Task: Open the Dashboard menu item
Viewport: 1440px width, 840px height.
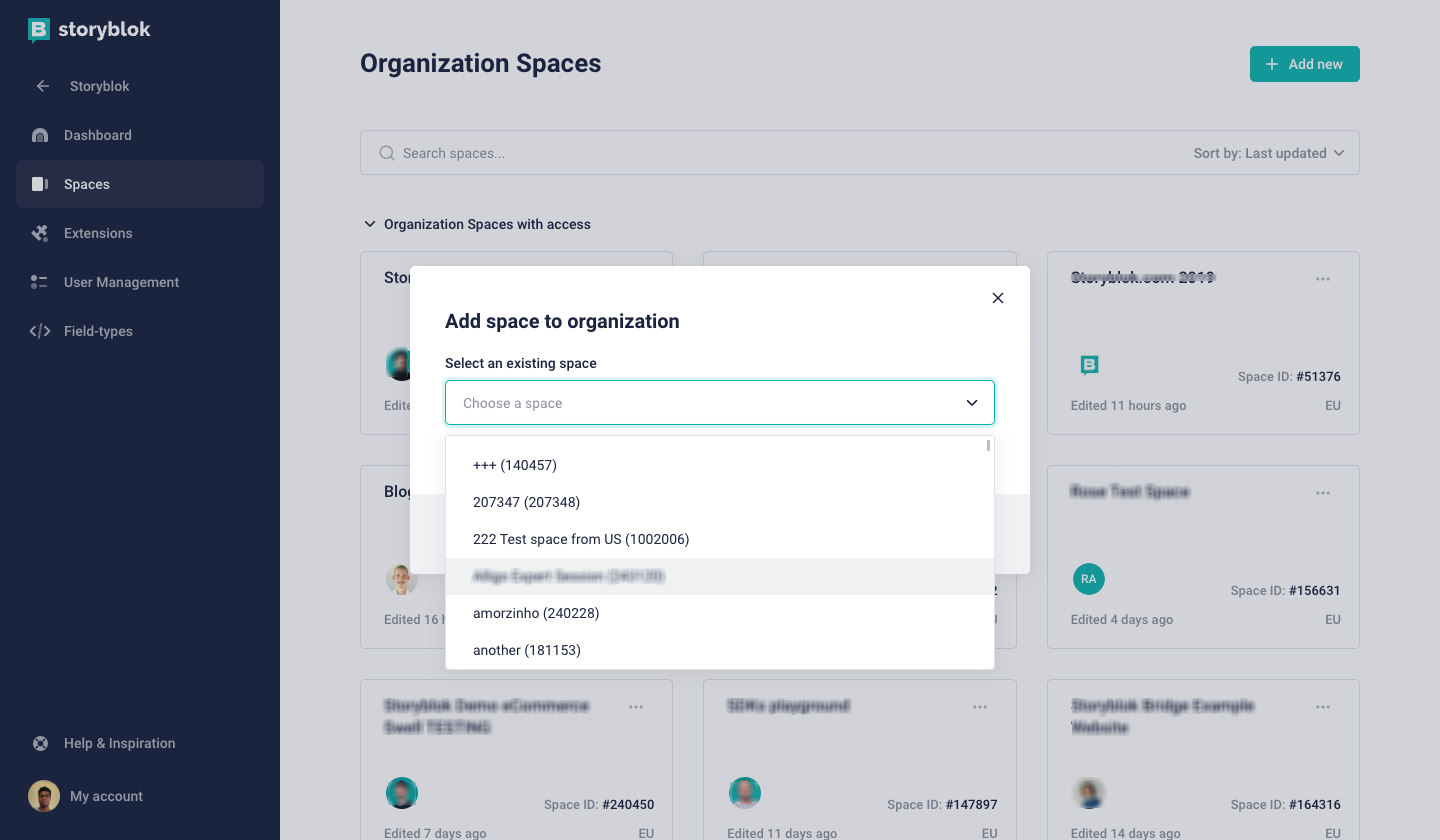Action: 140,135
